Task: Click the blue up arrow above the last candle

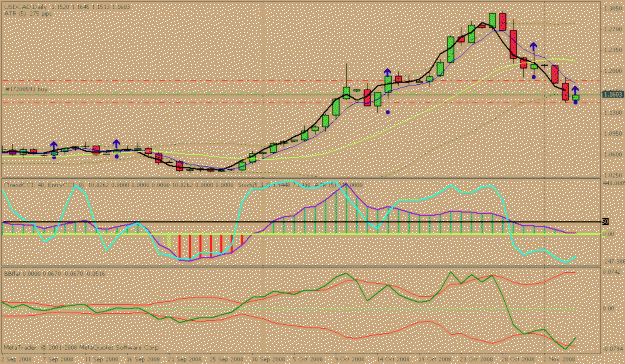Action: [575, 91]
